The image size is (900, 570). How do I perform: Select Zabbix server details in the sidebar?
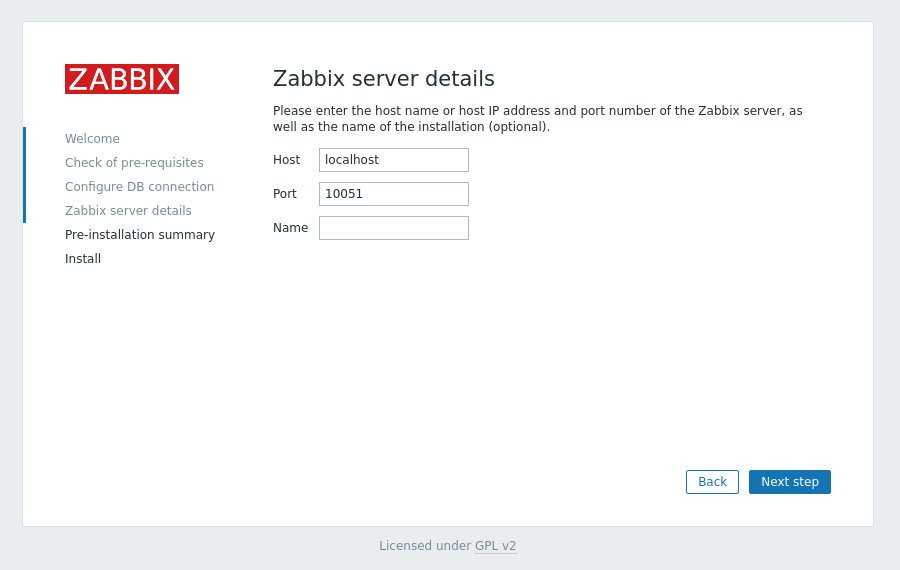click(x=128, y=211)
